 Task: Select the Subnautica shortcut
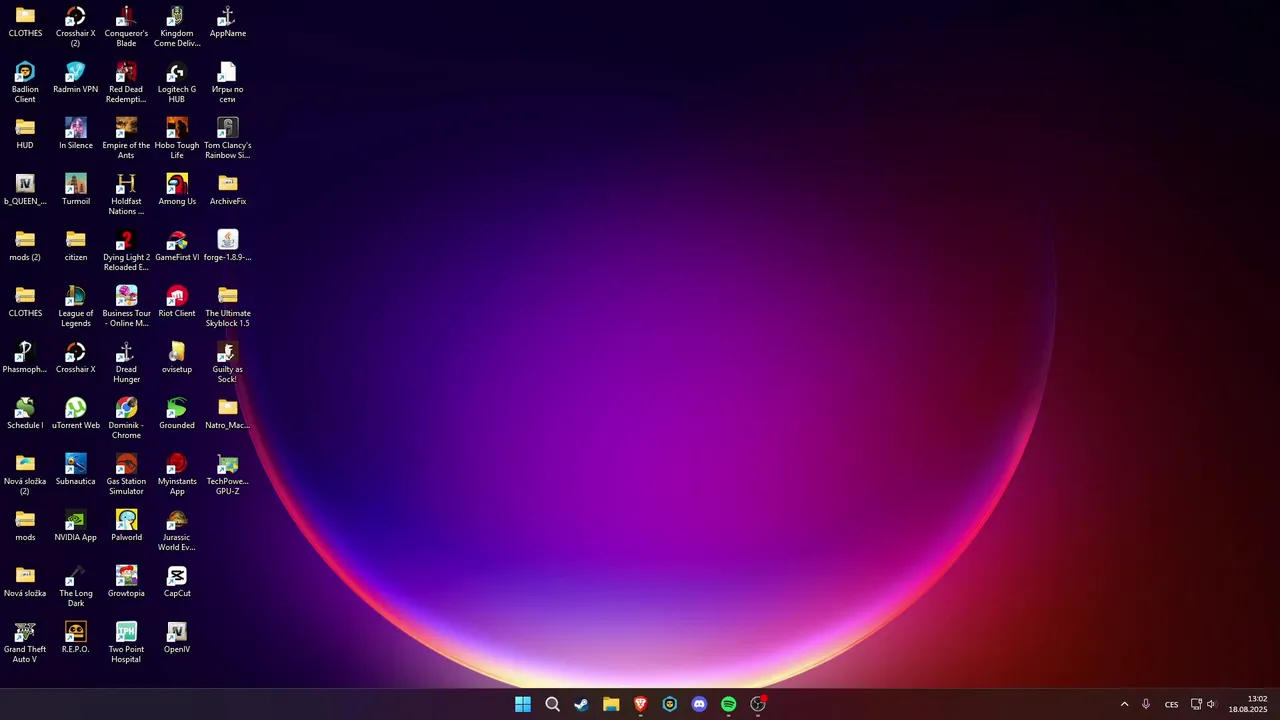[x=76, y=470]
